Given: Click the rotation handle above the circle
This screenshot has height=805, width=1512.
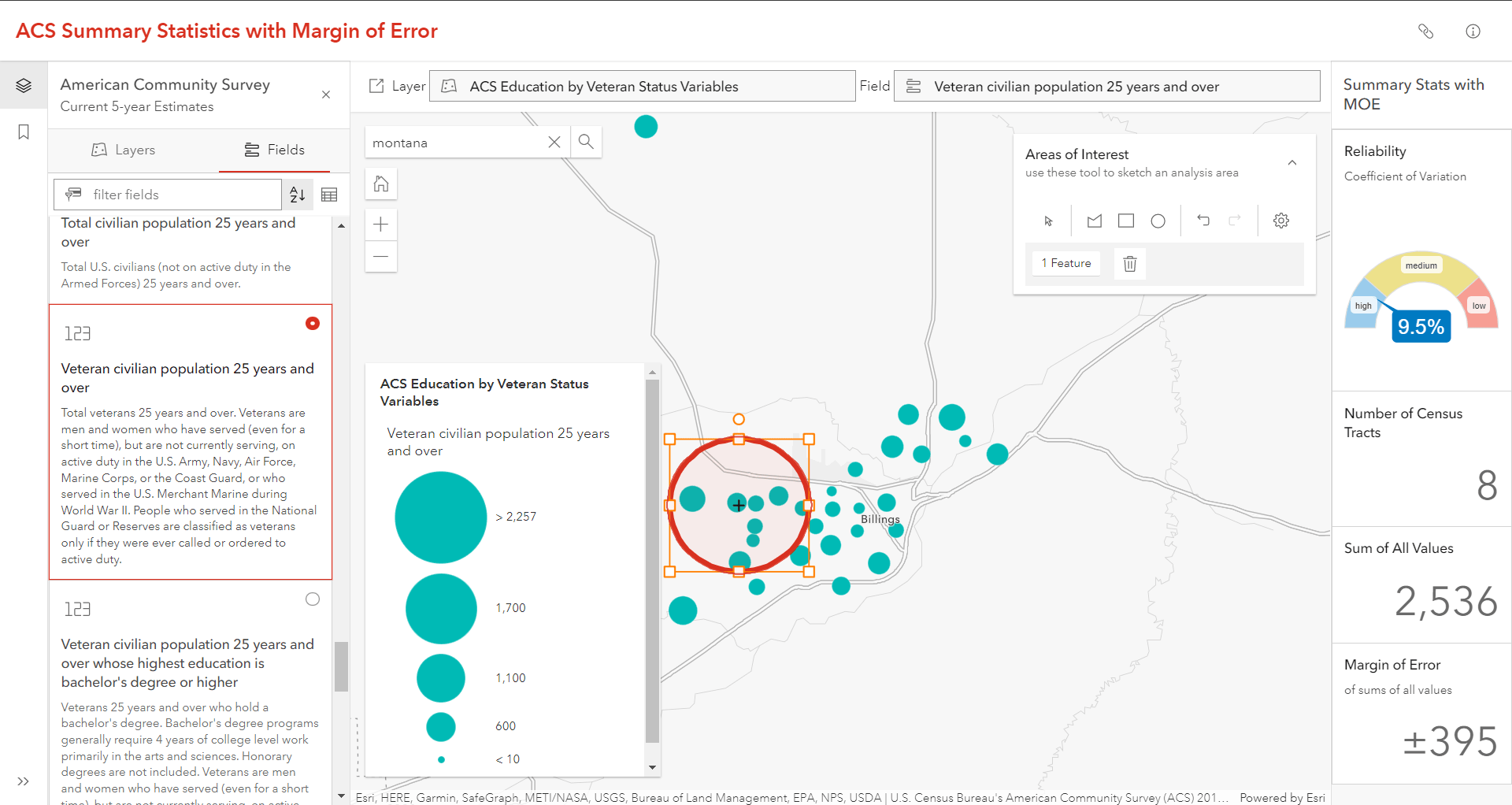Looking at the screenshot, I should click(739, 419).
